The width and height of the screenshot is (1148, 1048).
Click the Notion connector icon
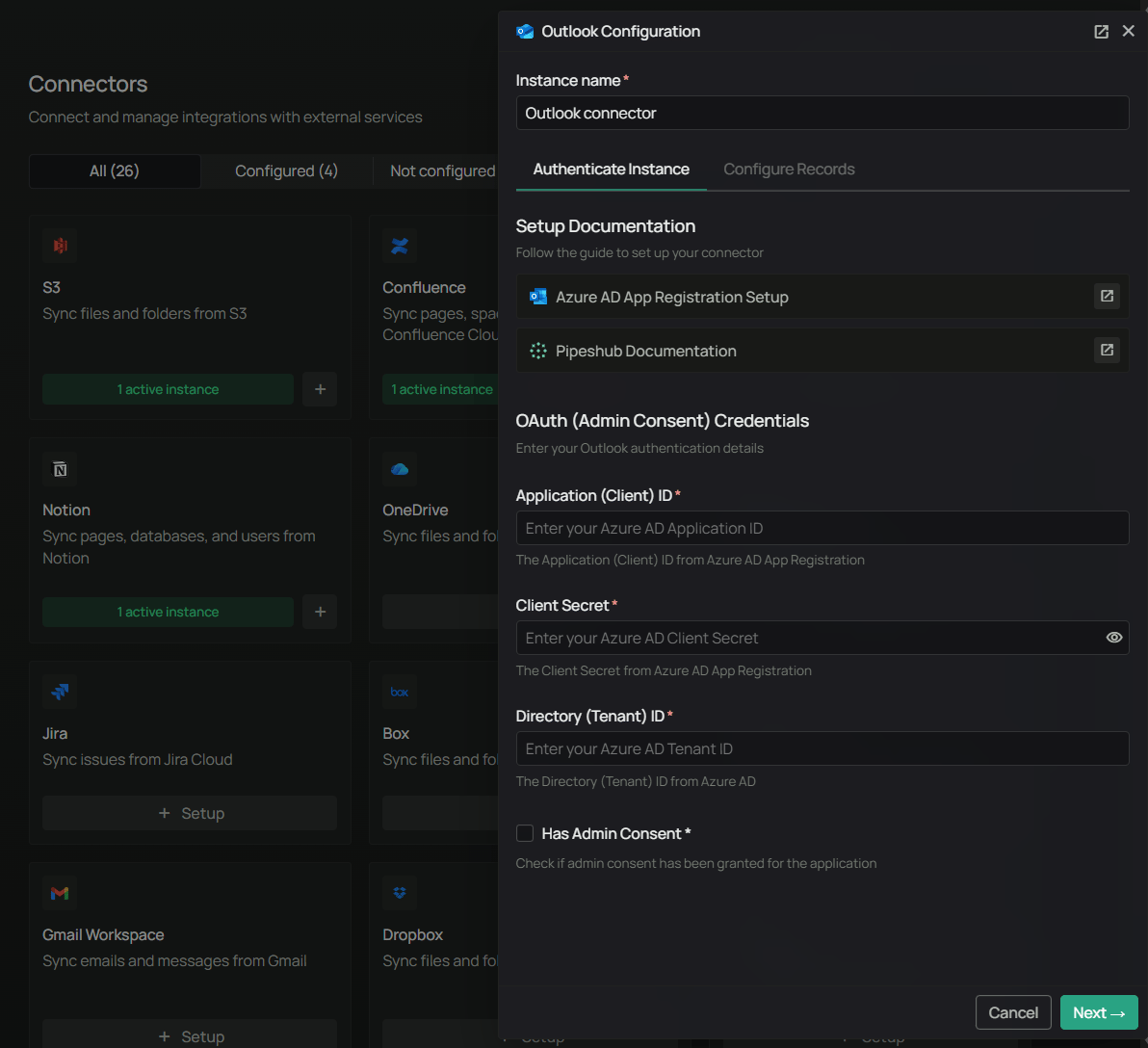pyautogui.click(x=60, y=469)
